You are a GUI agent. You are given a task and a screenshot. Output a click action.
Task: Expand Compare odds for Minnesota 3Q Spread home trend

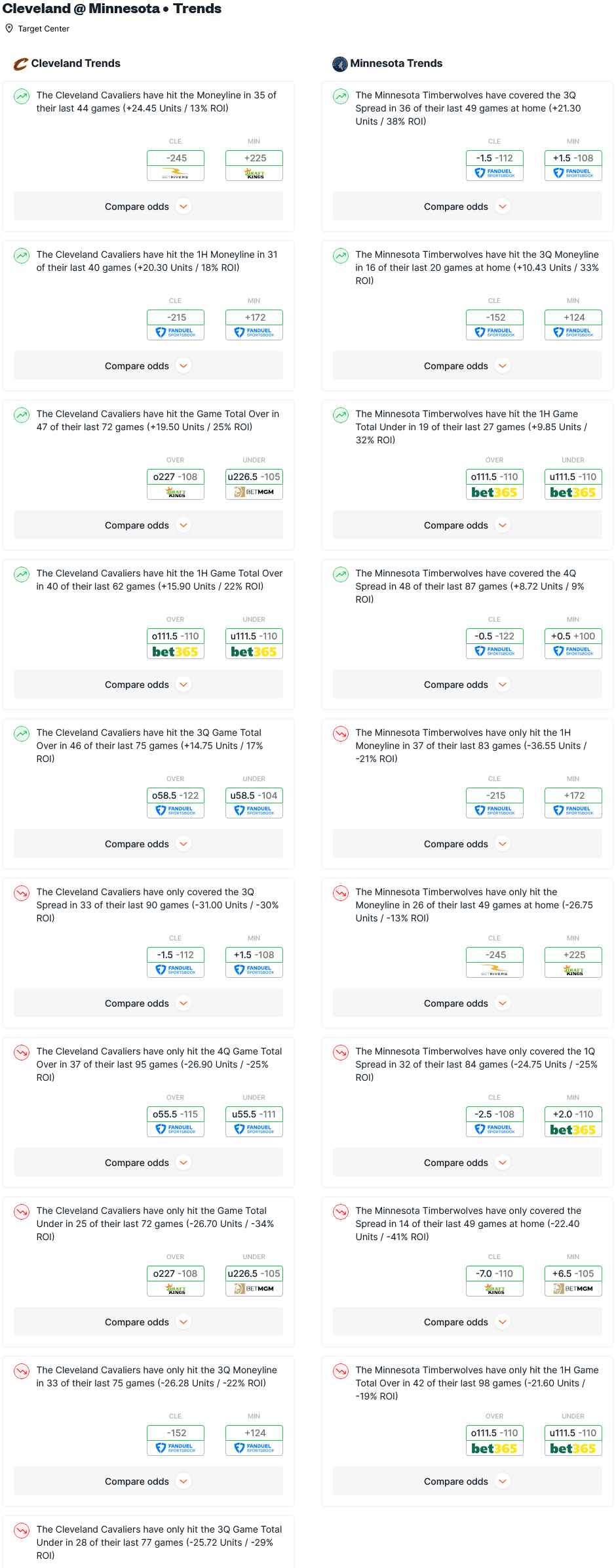click(467, 207)
